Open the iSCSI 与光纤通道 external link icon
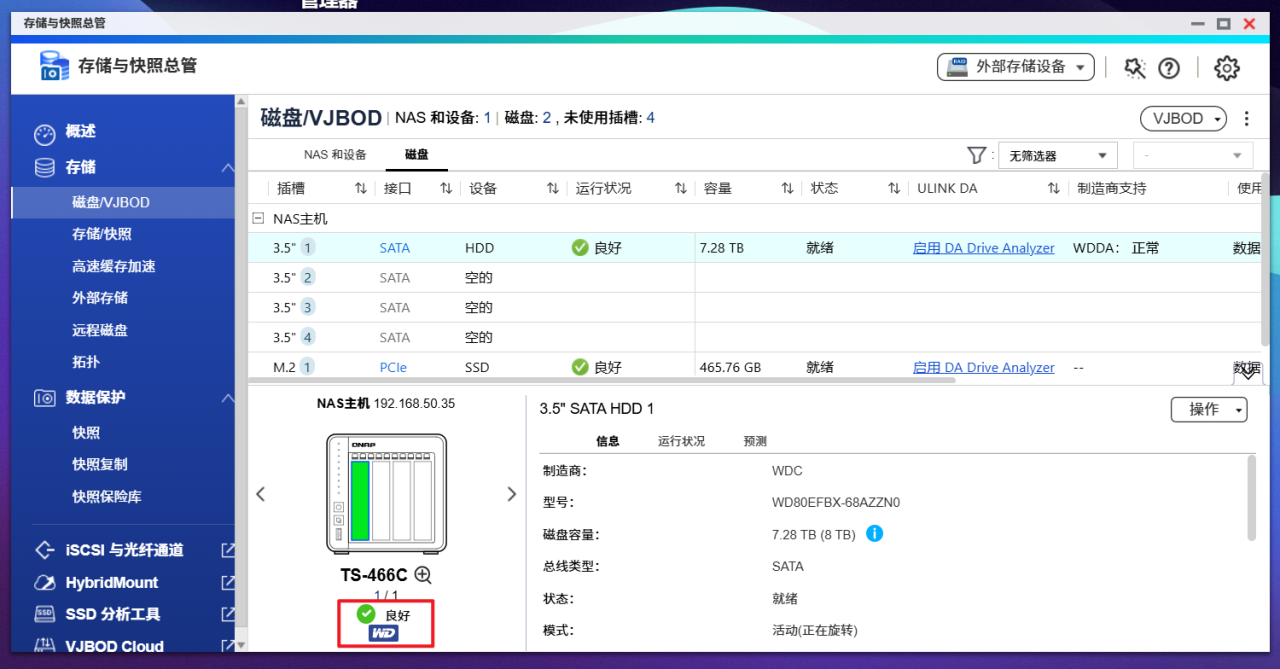This screenshot has width=1280, height=669. click(x=227, y=549)
